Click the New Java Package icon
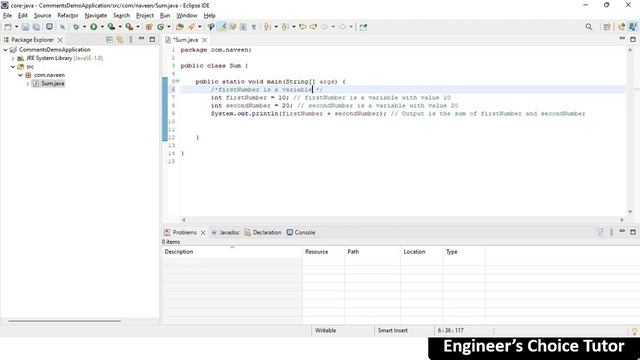 pos(149,27)
